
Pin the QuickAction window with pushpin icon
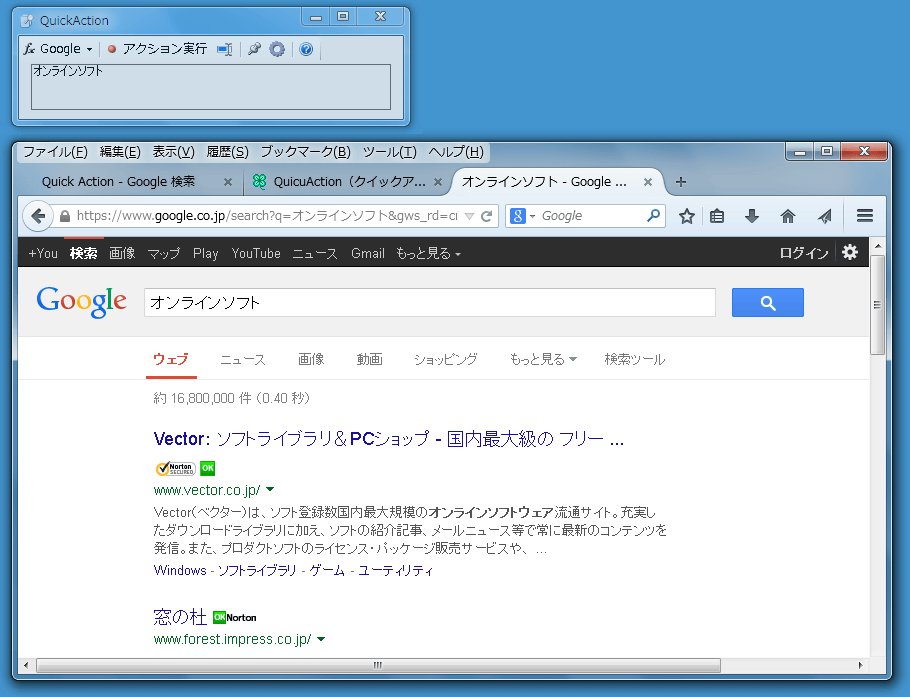tap(254, 49)
